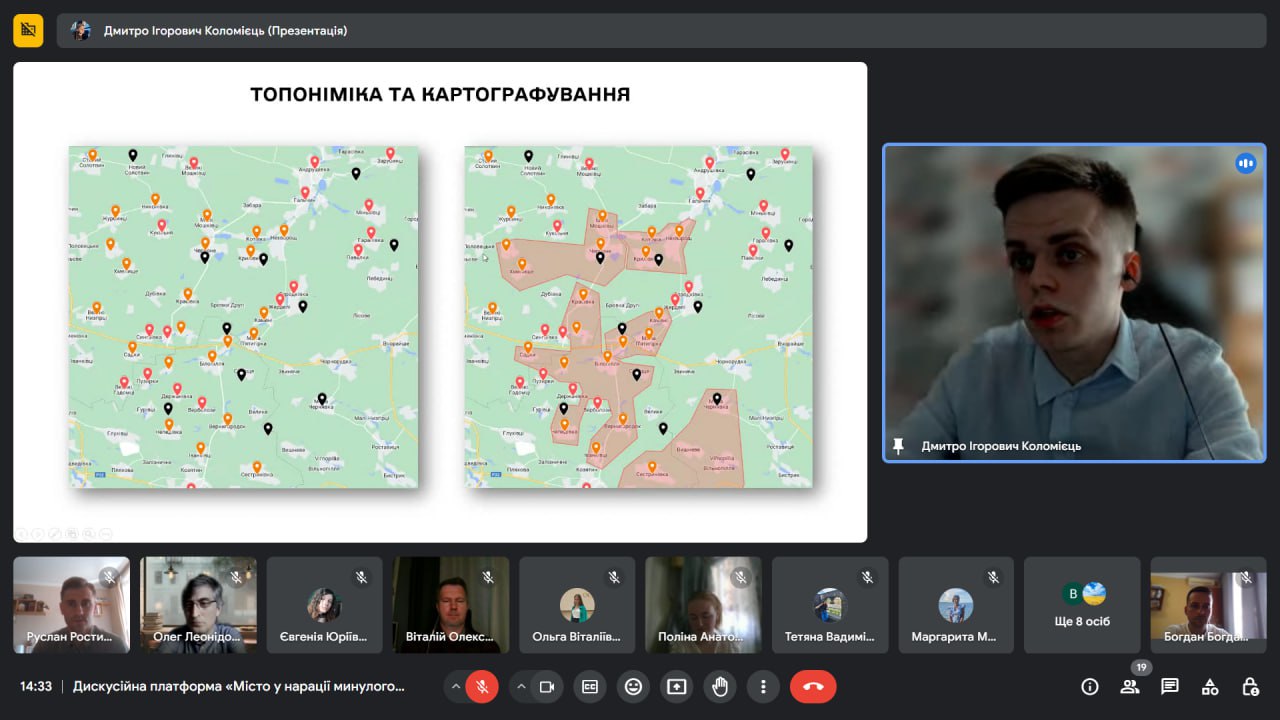
Task: Send a reaction with the emoji button
Action: coord(633,687)
